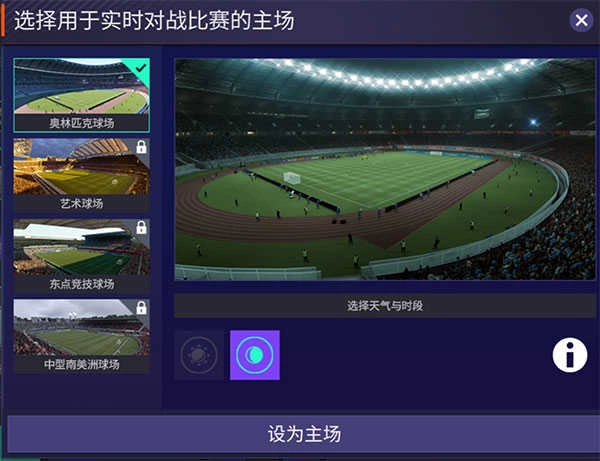Viewport: 600px width, 461px height.
Task: Close the stadium selection dialog
Action: [x=581, y=20]
